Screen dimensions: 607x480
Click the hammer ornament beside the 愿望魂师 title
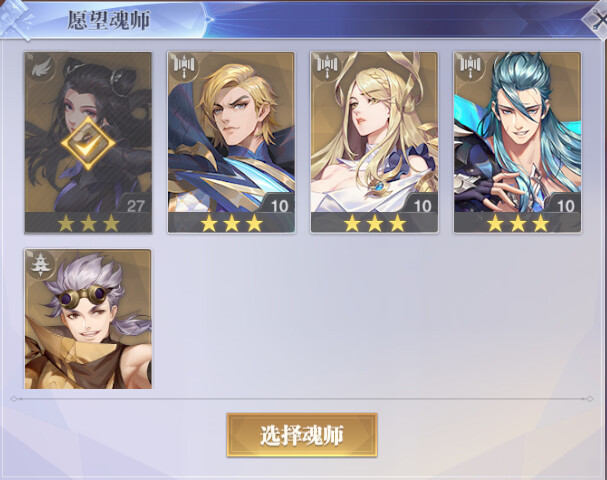(x=15, y=20)
